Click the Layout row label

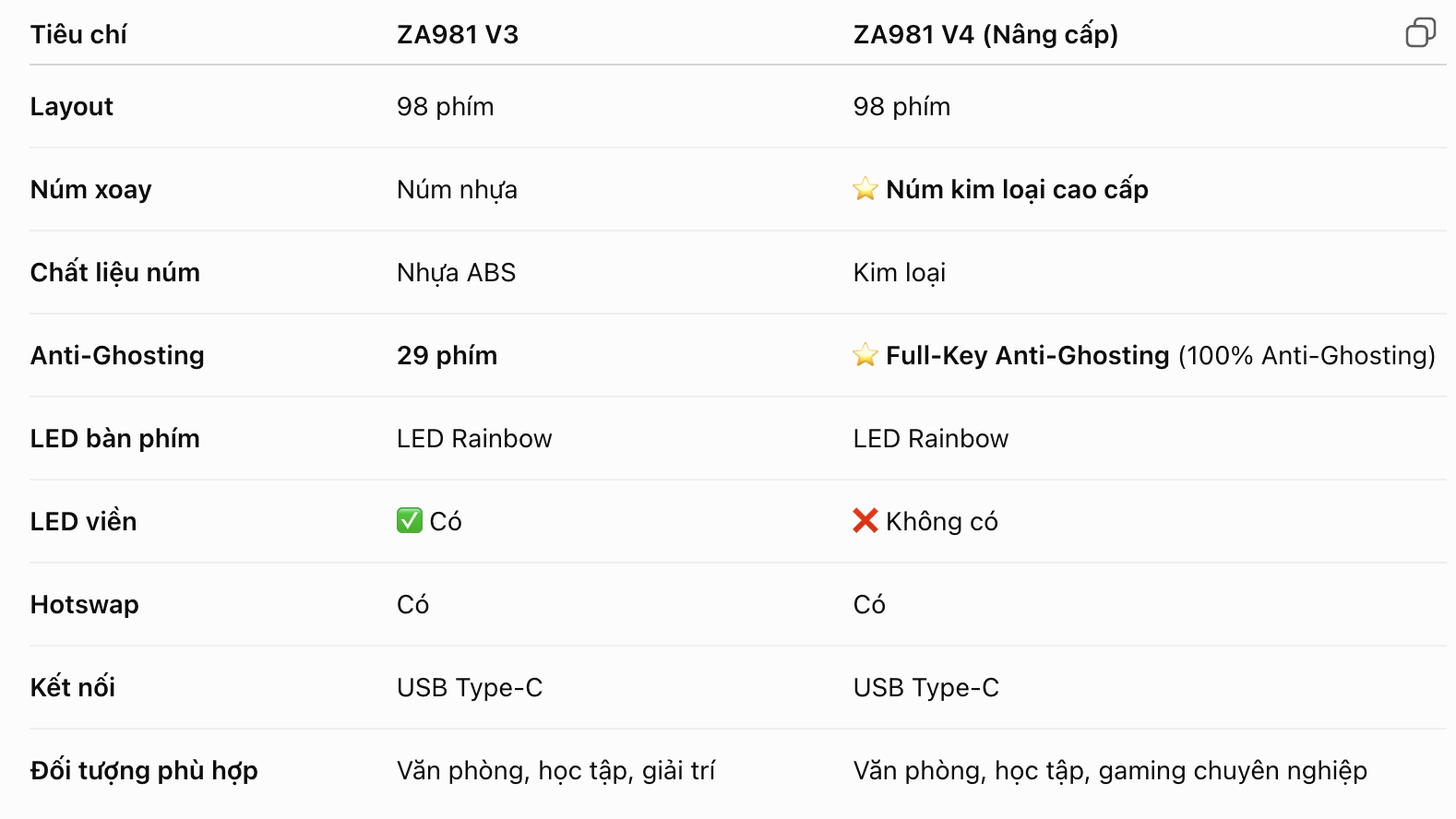click(x=71, y=107)
